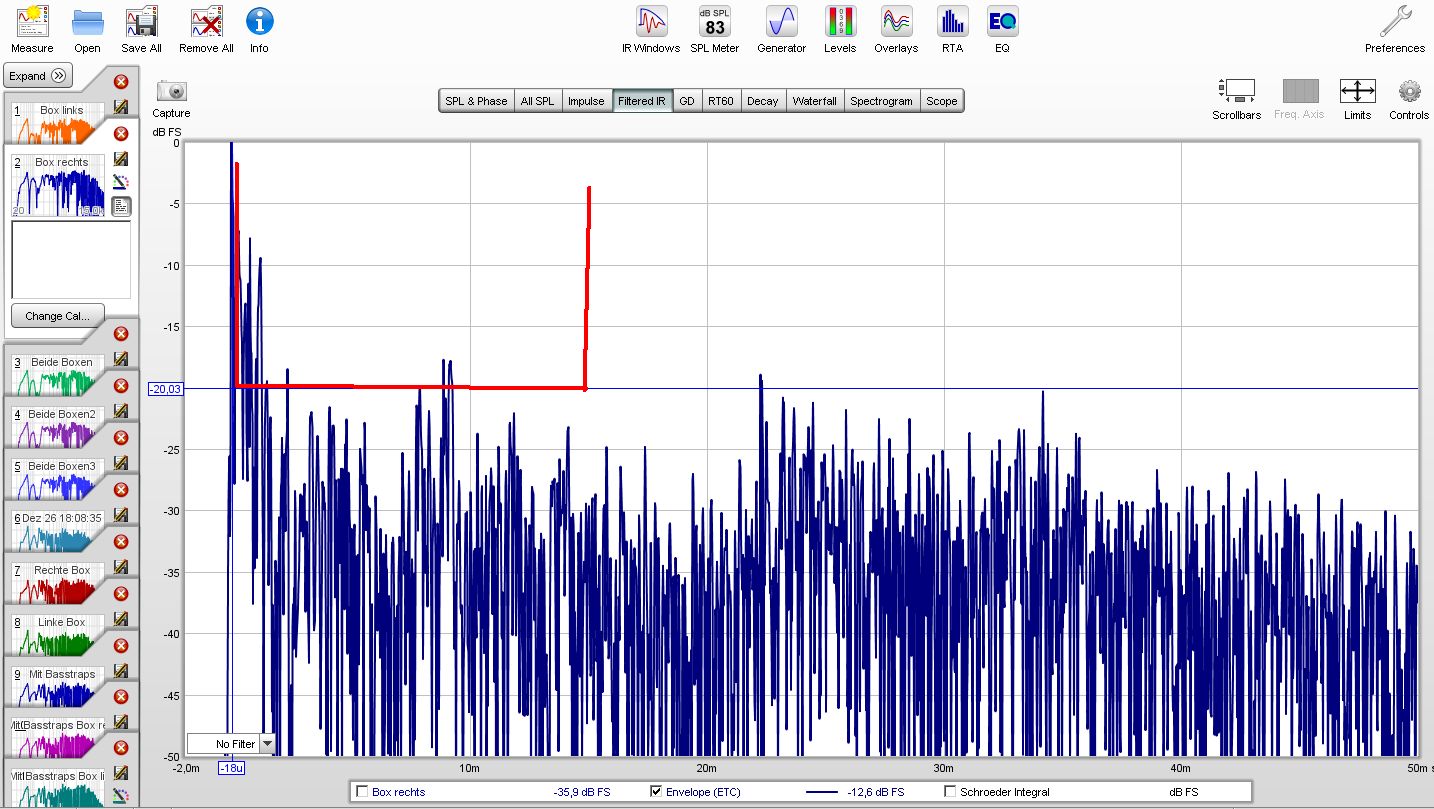This screenshot has width=1434, height=809.
Task: Switch to Scope tab
Action: tap(941, 101)
